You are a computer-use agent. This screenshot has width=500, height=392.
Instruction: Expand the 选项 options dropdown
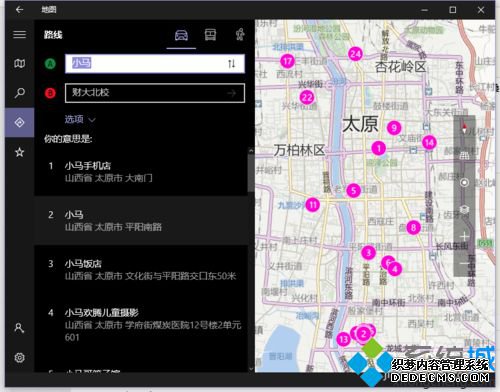80,119
